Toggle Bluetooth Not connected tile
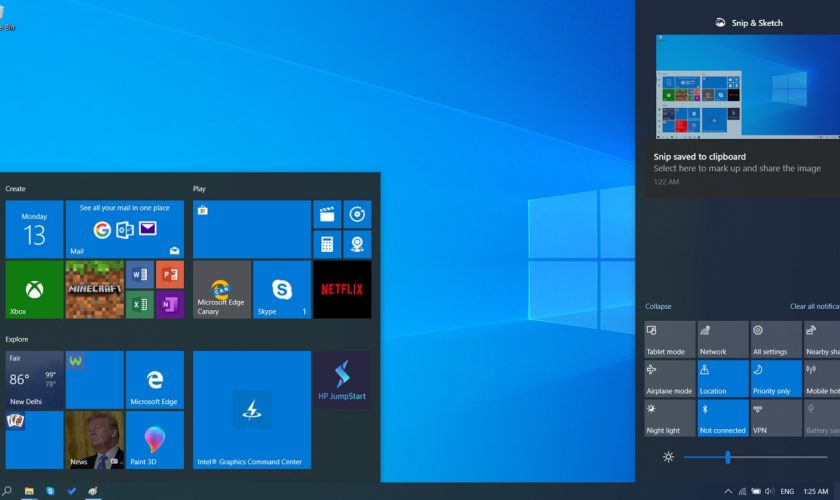Viewport: 840px width, 500px height. pyautogui.click(x=722, y=418)
